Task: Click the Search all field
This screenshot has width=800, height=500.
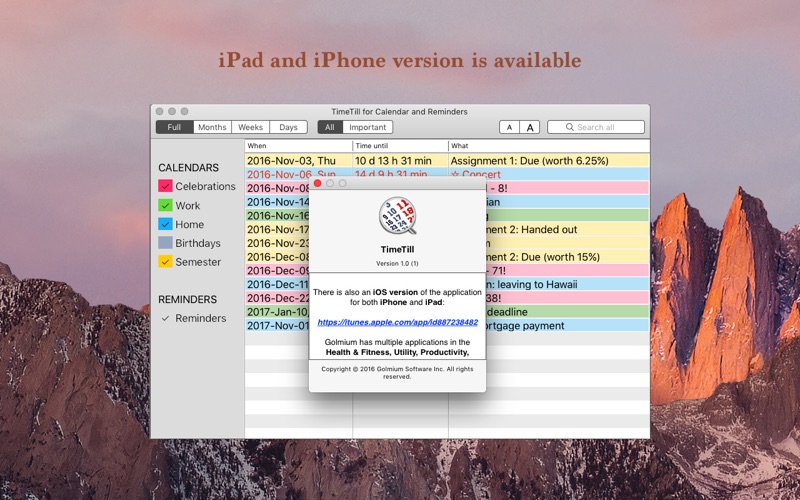Action: point(596,127)
